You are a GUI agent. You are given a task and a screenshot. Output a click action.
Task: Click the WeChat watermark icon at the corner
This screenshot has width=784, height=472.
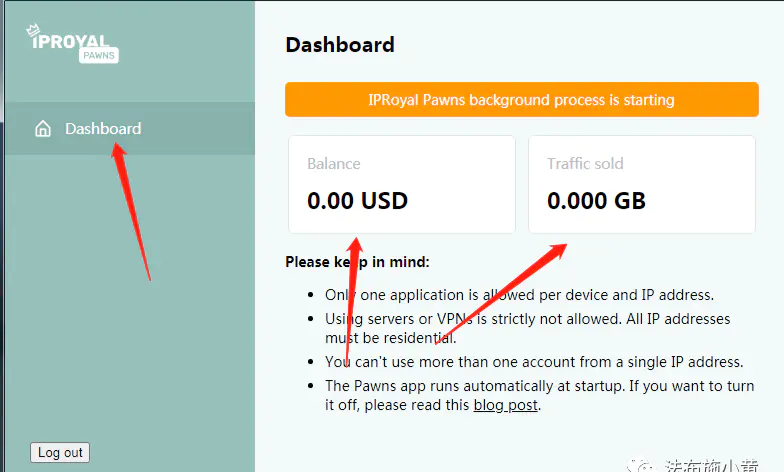pyautogui.click(x=641, y=466)
